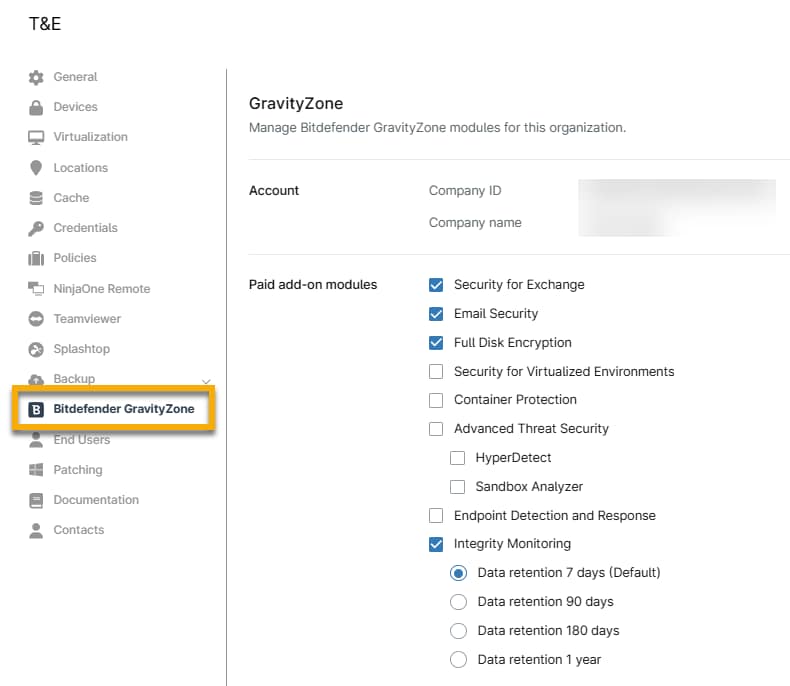
Task: Select the Virtualization monitor icon
Action: (36, 137)
